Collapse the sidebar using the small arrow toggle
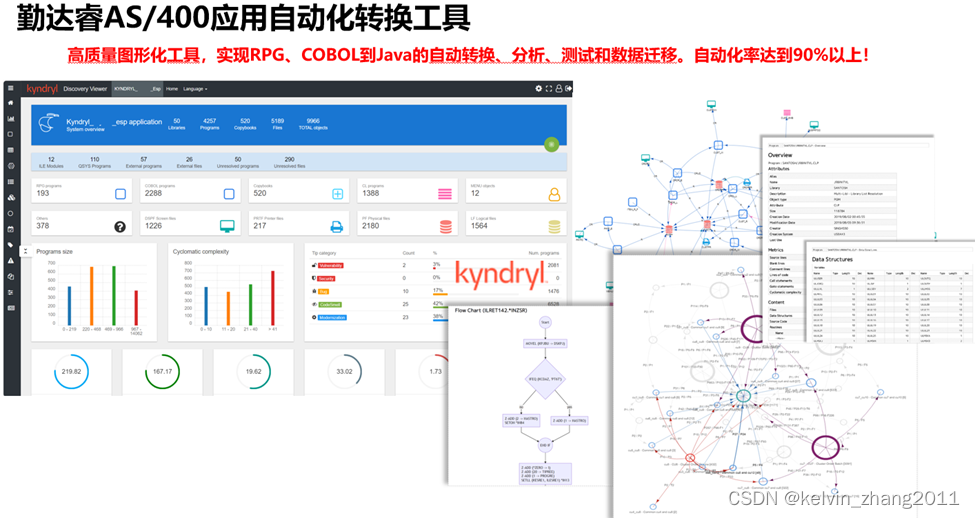 pos(25,251)
